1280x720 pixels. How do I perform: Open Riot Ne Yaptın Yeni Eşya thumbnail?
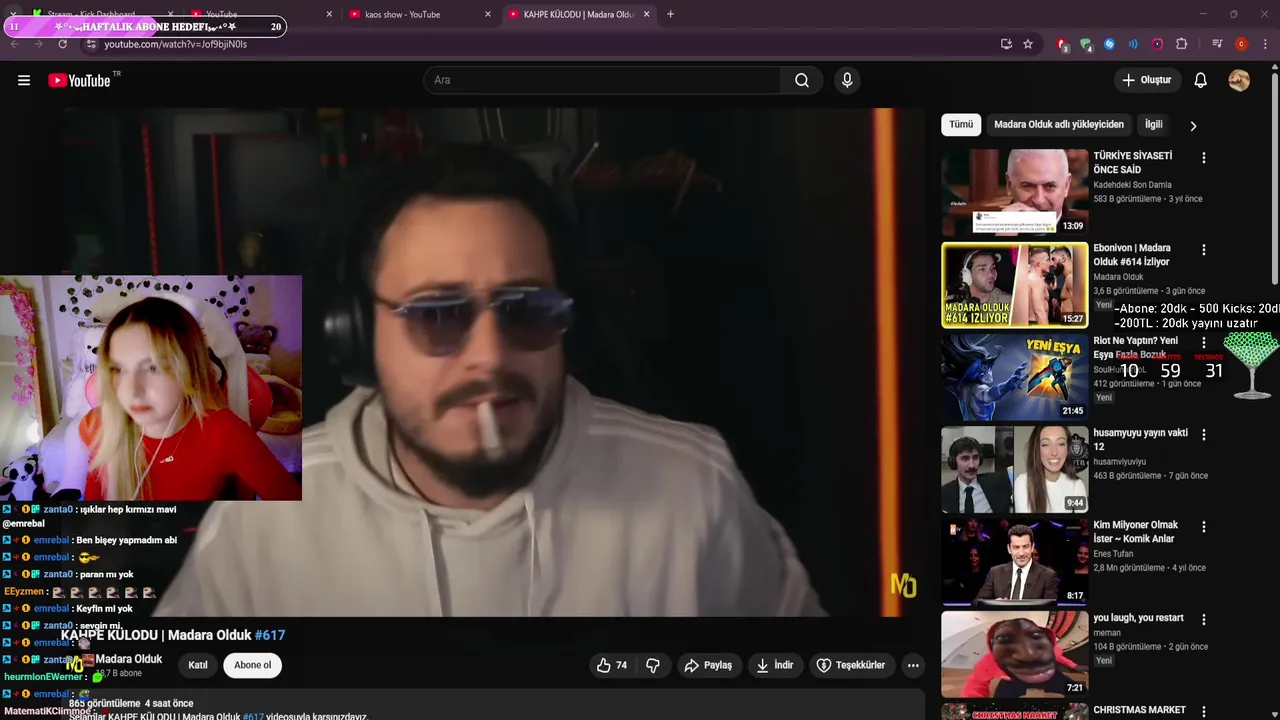click(1014, 377)
